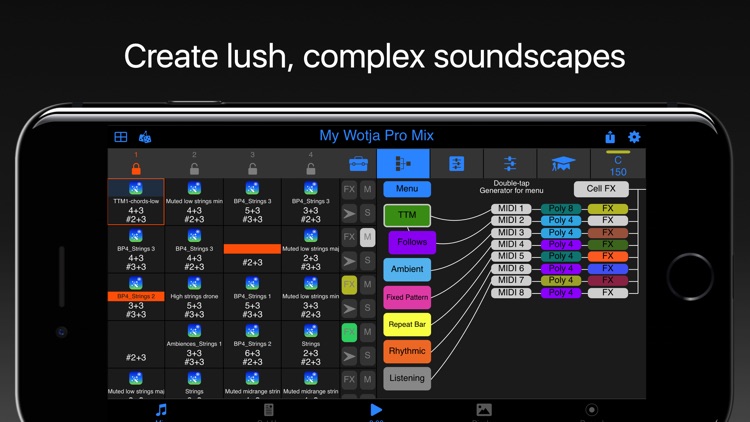Select the Listening generator
This screenshot has height=422, width=750.
coord(407,378)
